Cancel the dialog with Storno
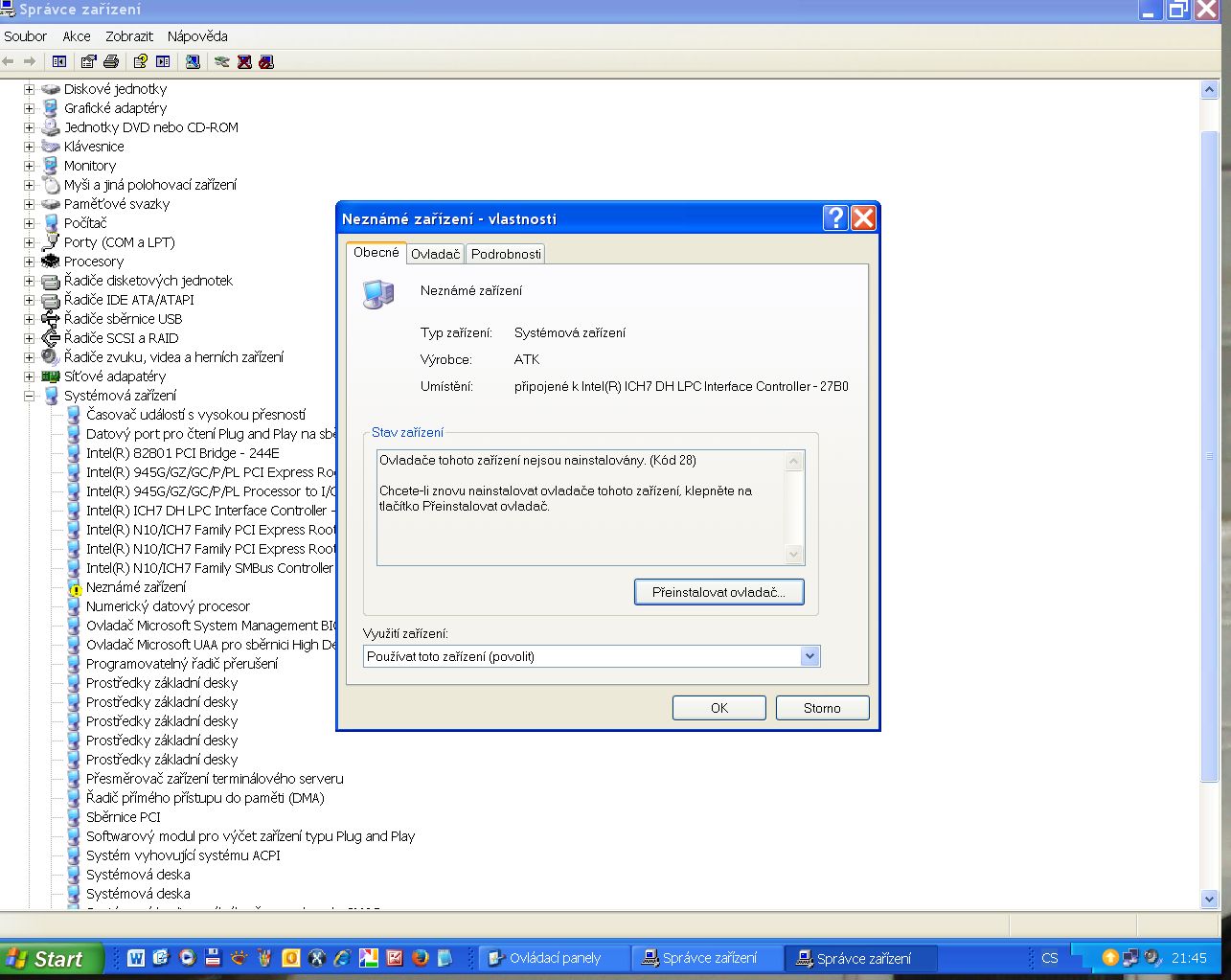 [822, 708]
